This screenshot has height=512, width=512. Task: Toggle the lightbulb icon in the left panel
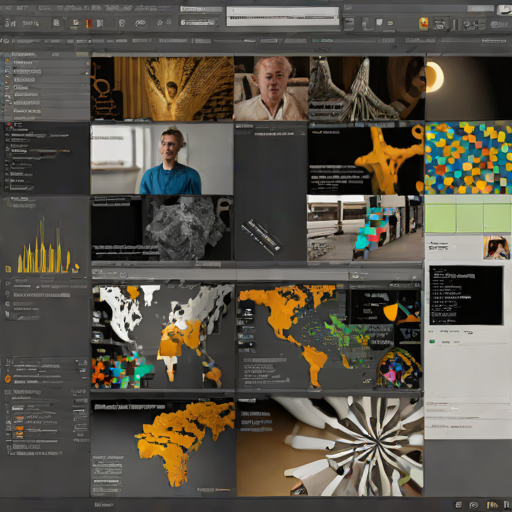pyautogui.click(x=7, y=294)
